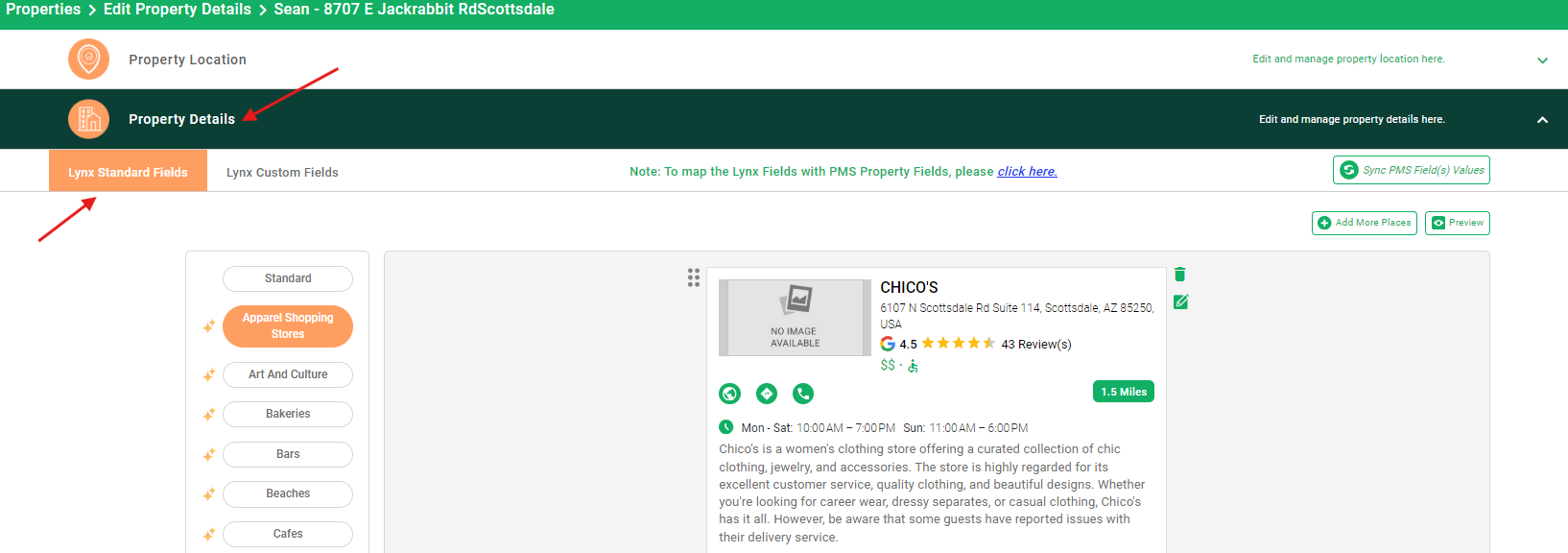Click the Property Location pin icon
Viewport: 1568px width, 553px height.
(x=88, y=60)
